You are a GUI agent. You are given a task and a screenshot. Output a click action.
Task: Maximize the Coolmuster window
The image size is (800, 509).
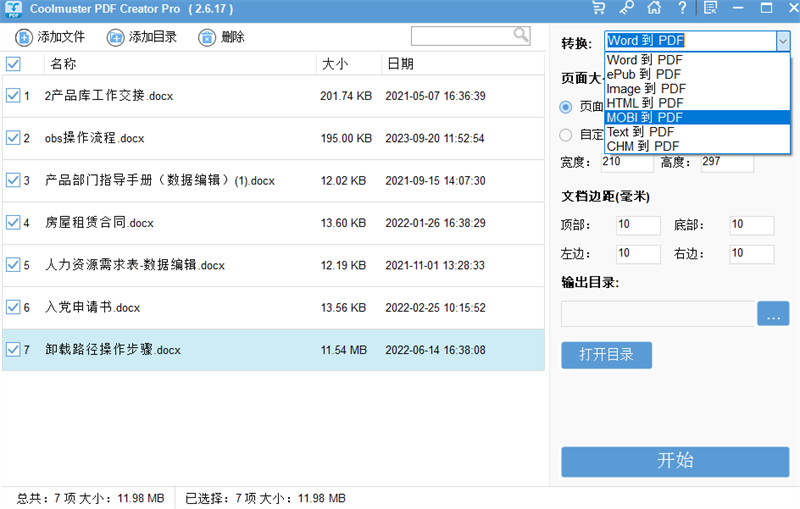(x=766, y=8)
